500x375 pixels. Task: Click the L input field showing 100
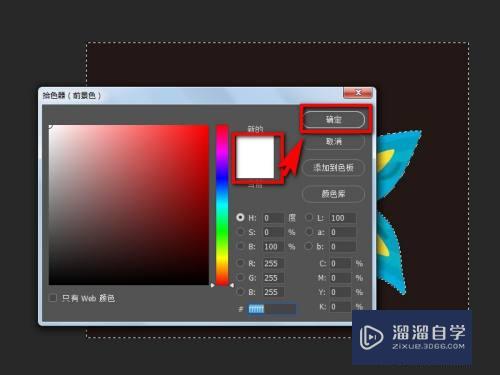(343, 218)
